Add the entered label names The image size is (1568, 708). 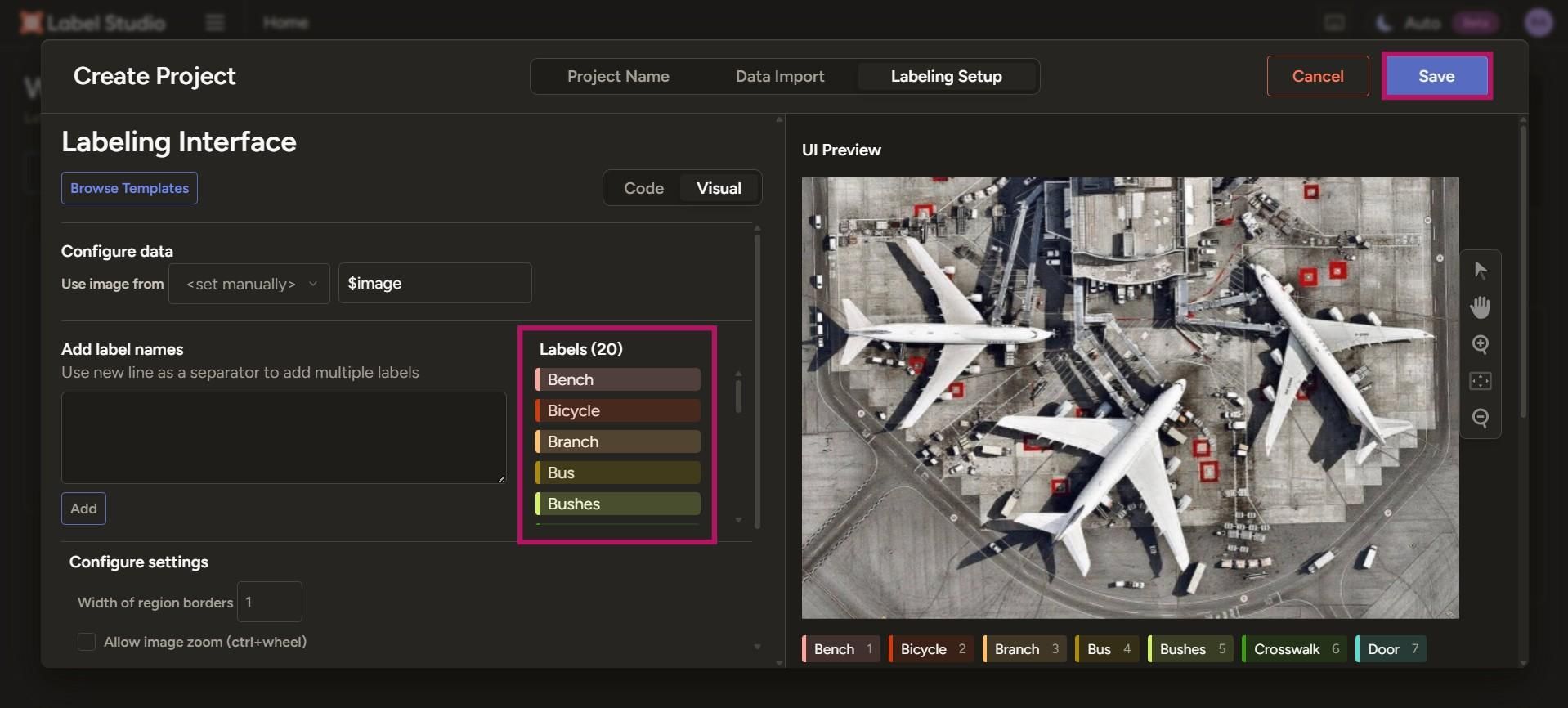[x=83, y=509]
